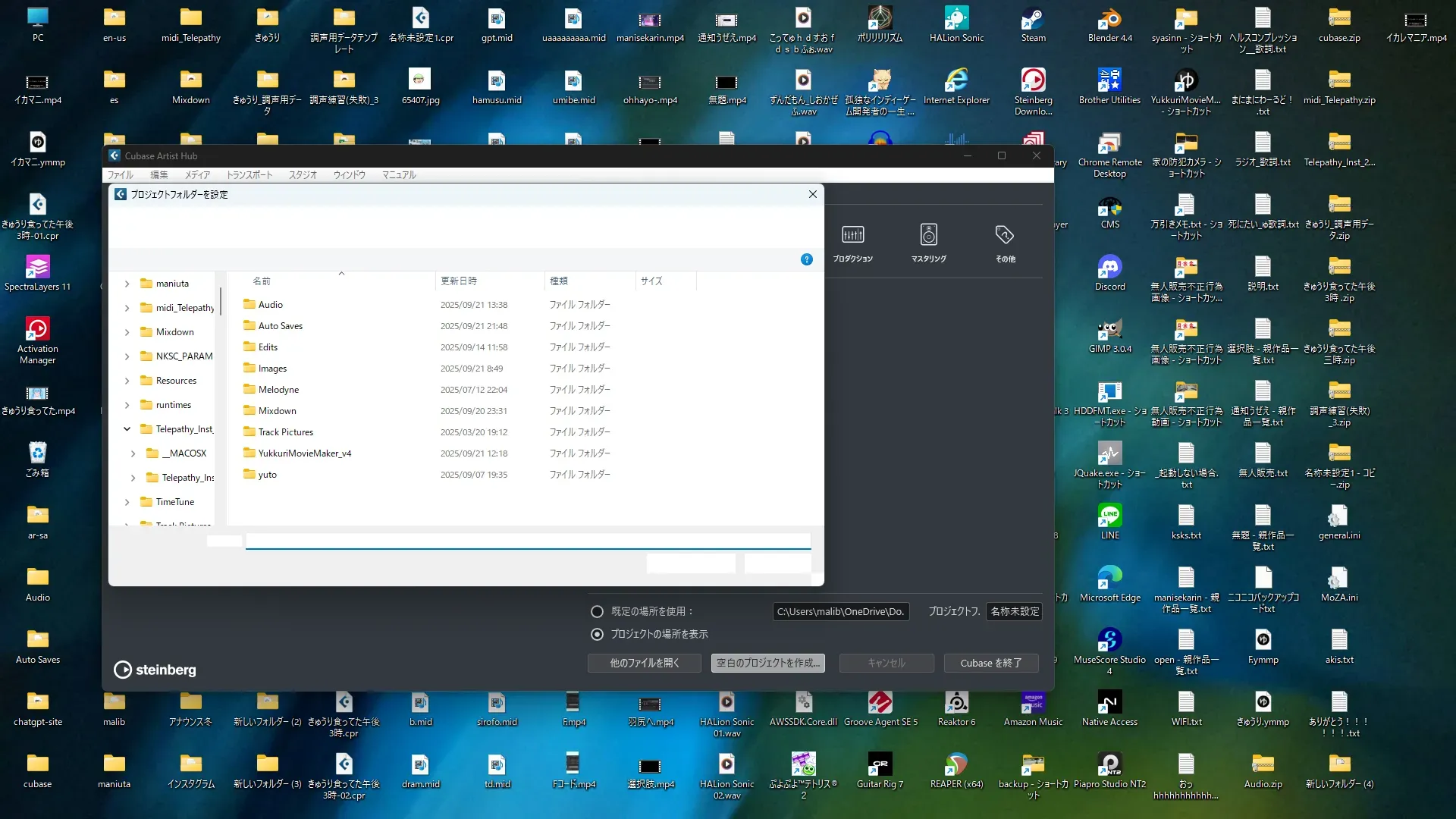Expand the Mixdown tree folder

point(127,332)
